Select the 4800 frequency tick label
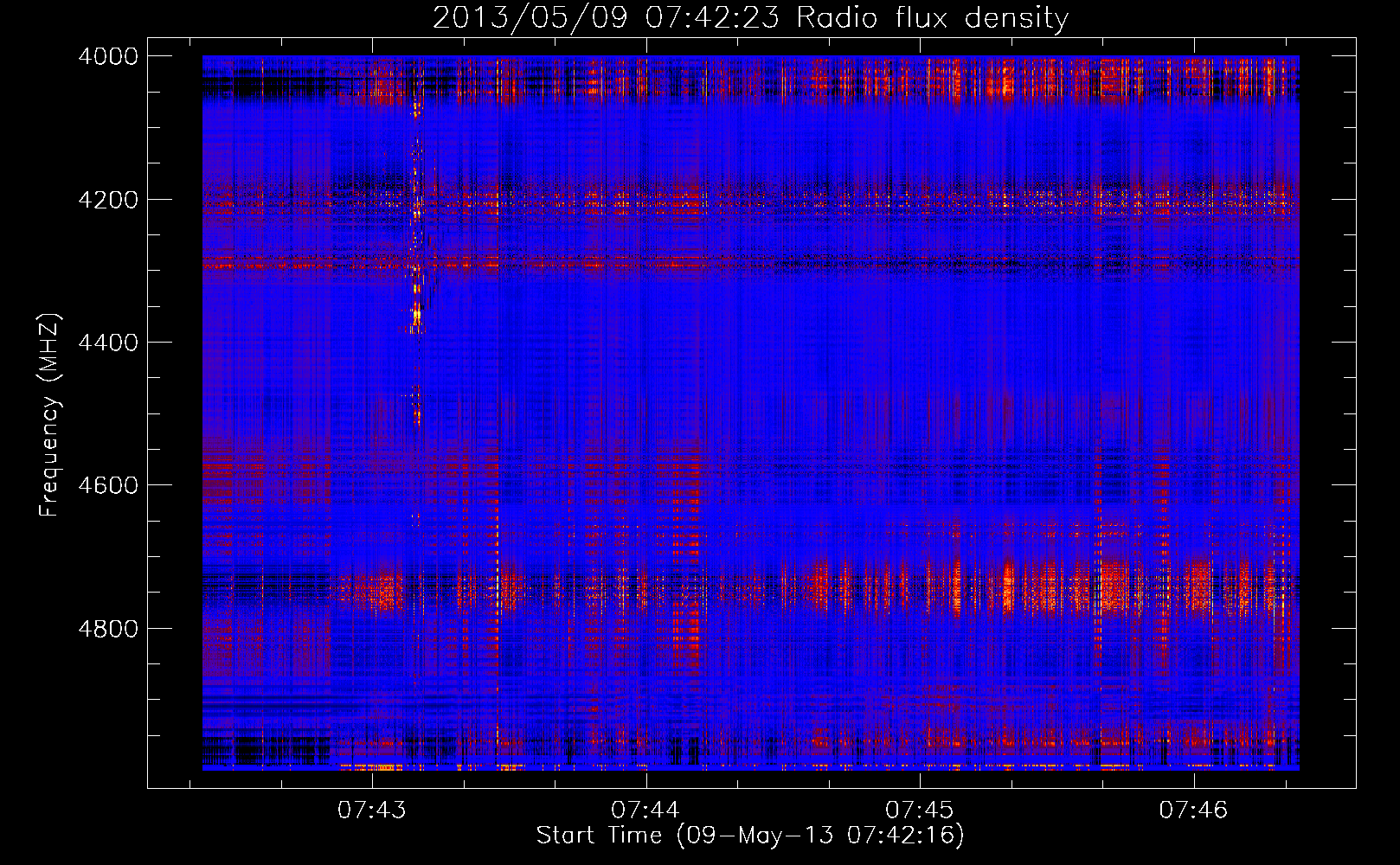 [108, 628]
